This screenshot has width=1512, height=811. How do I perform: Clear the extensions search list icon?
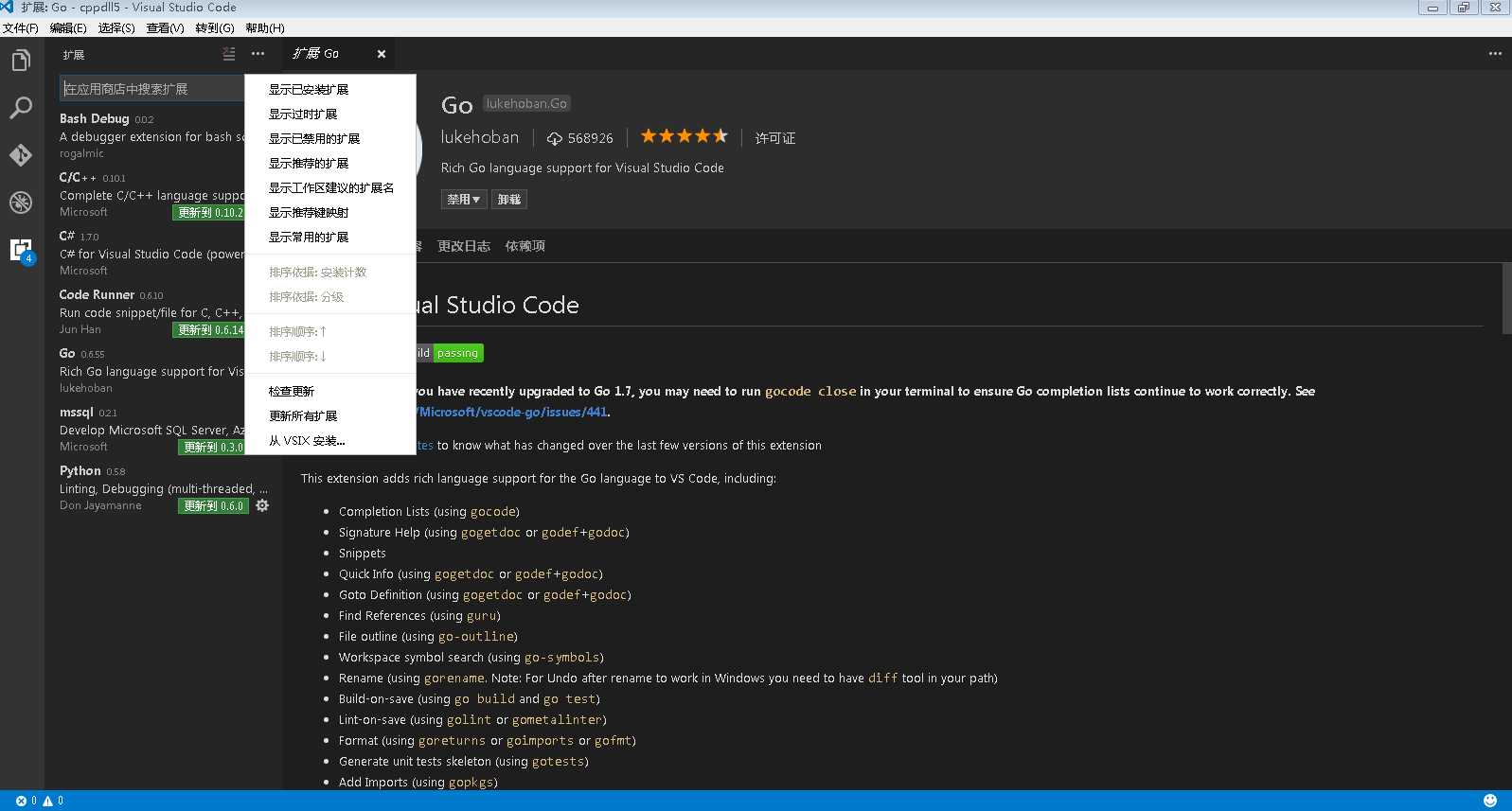pyautogui.click(x=229, y=54)
